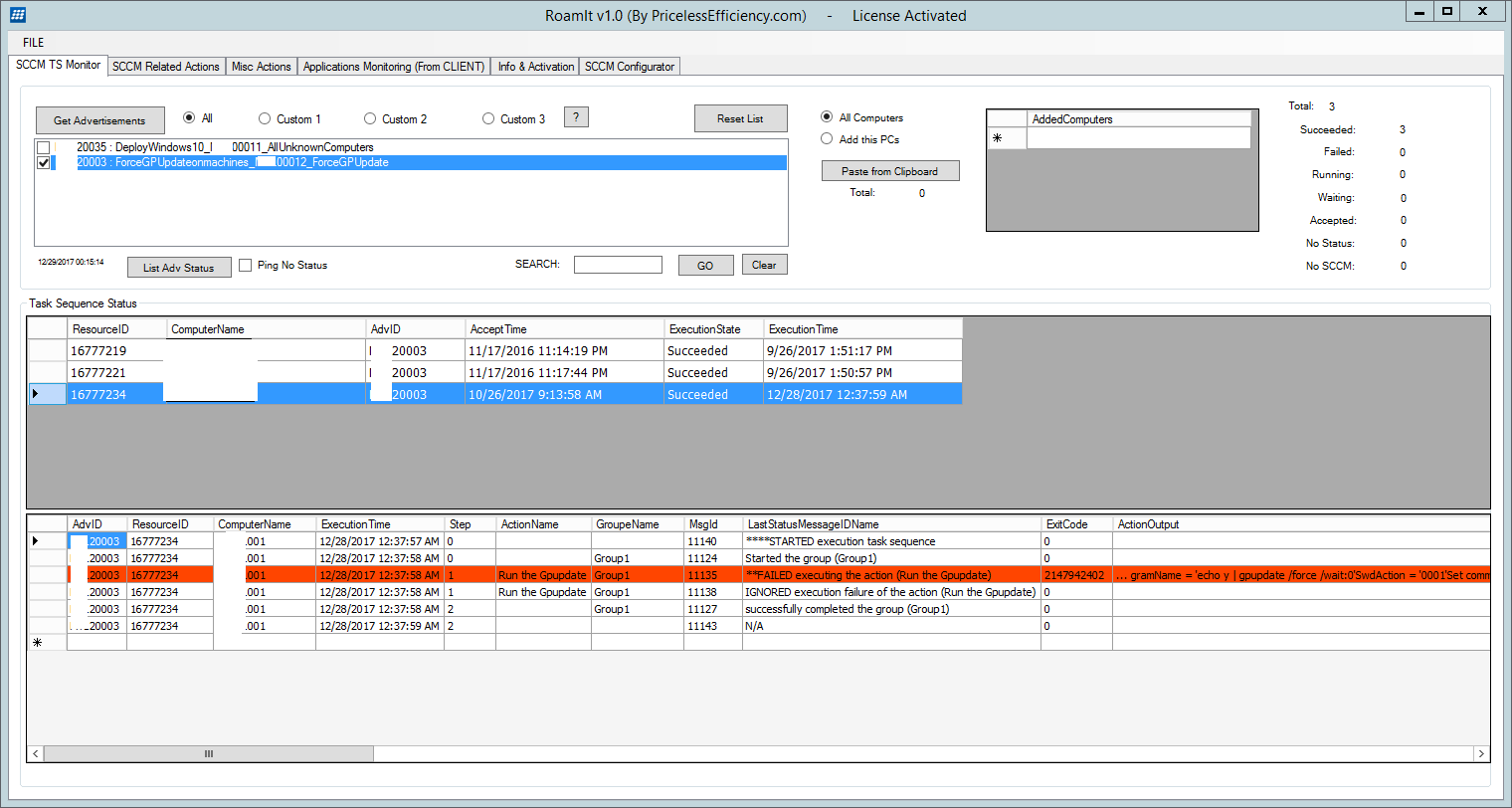
Task: Click AcceptTime cell 11/17/2016 11:14:19 PM
Action: point(565,351)
